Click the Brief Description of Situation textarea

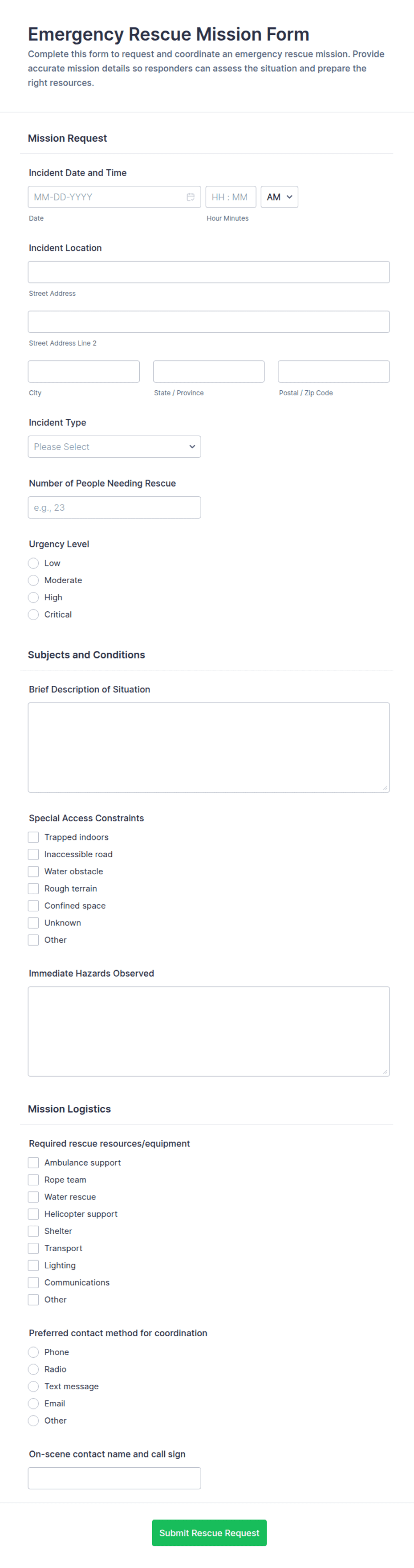point(208,748)
